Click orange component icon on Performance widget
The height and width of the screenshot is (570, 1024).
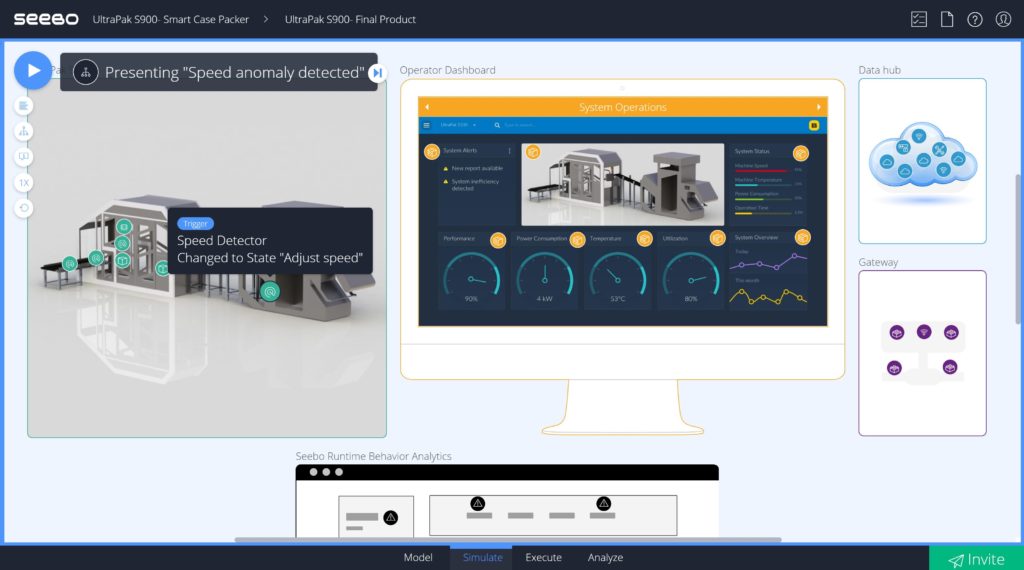498,240
